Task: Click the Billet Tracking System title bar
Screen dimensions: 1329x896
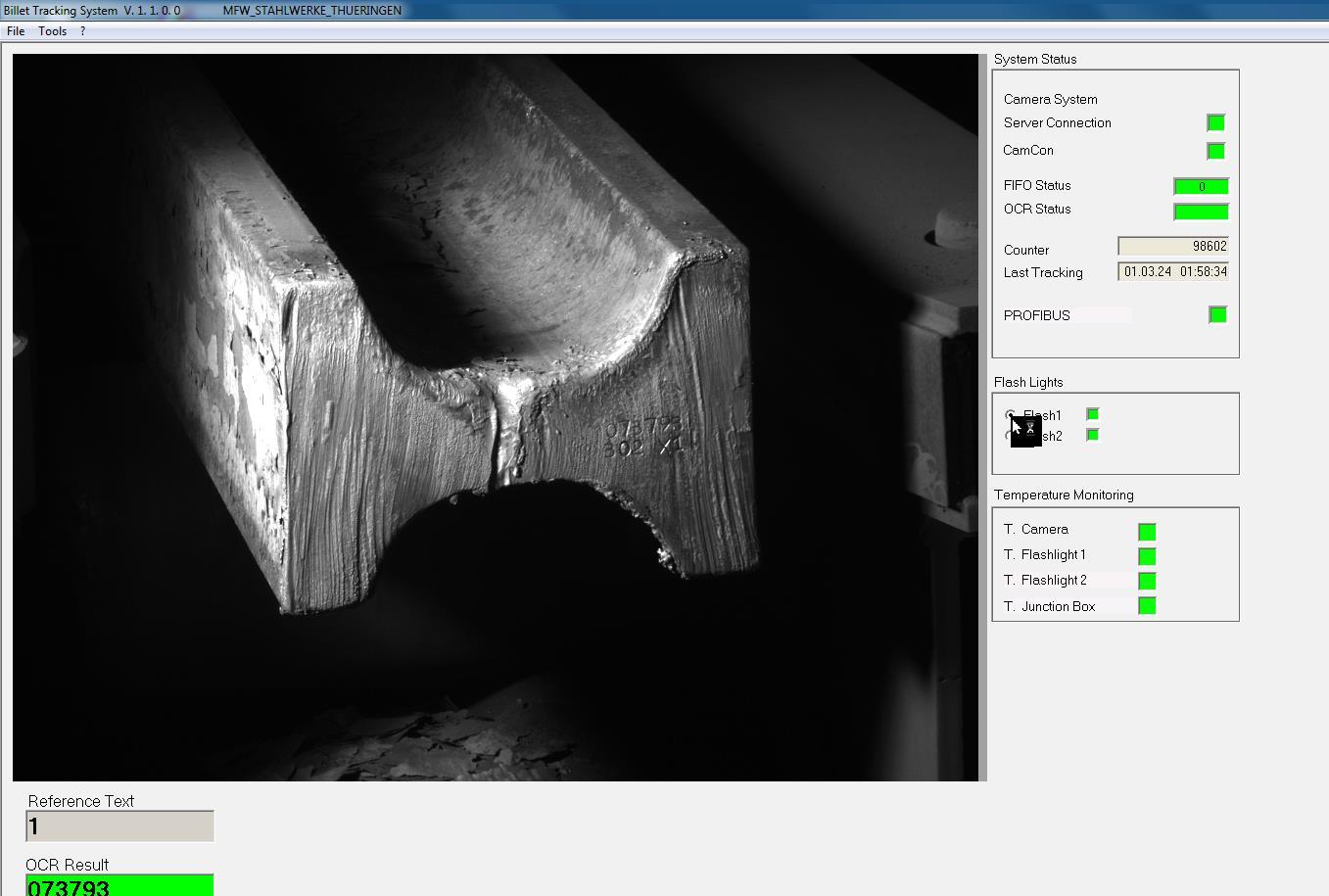Action: [664, 10]
